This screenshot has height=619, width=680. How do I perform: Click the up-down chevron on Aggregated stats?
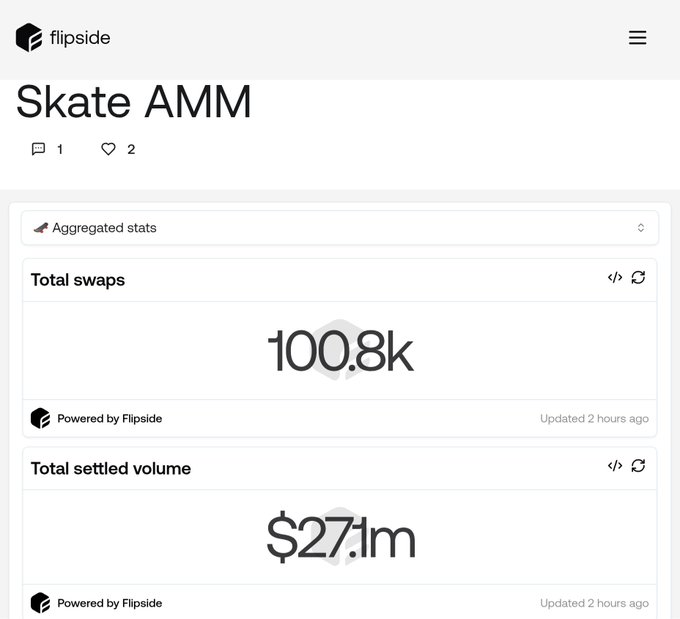point(641,228)
